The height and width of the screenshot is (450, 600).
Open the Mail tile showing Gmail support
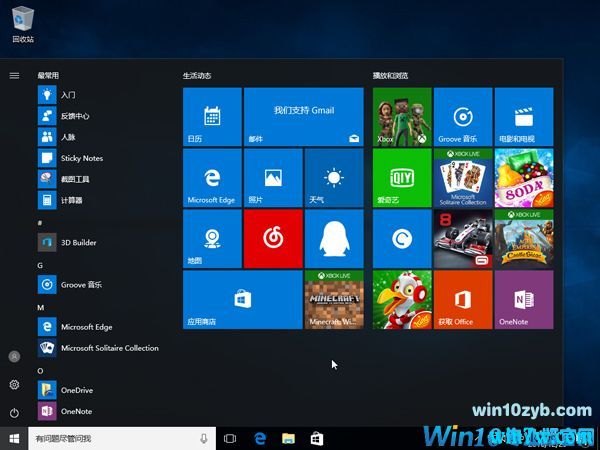click(303, 117)
